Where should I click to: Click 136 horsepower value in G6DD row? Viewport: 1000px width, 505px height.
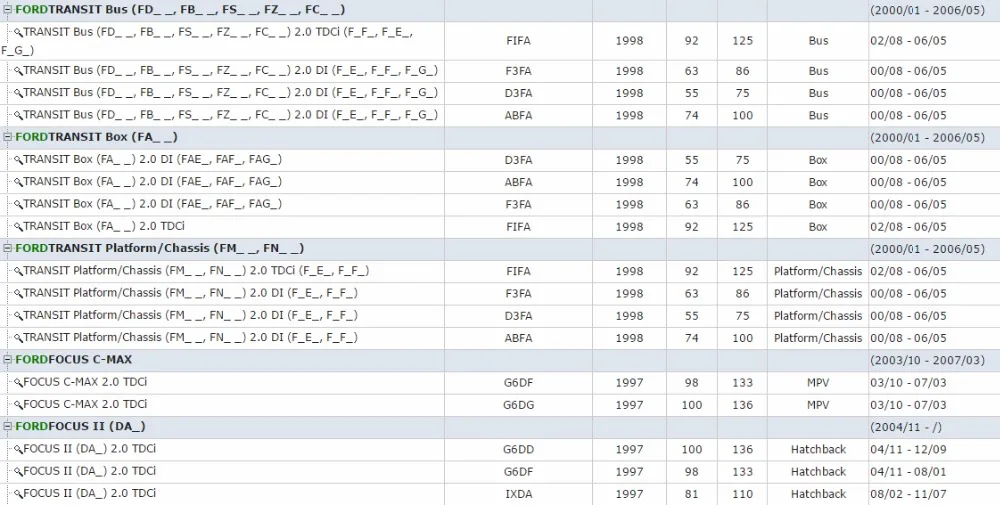742,450
